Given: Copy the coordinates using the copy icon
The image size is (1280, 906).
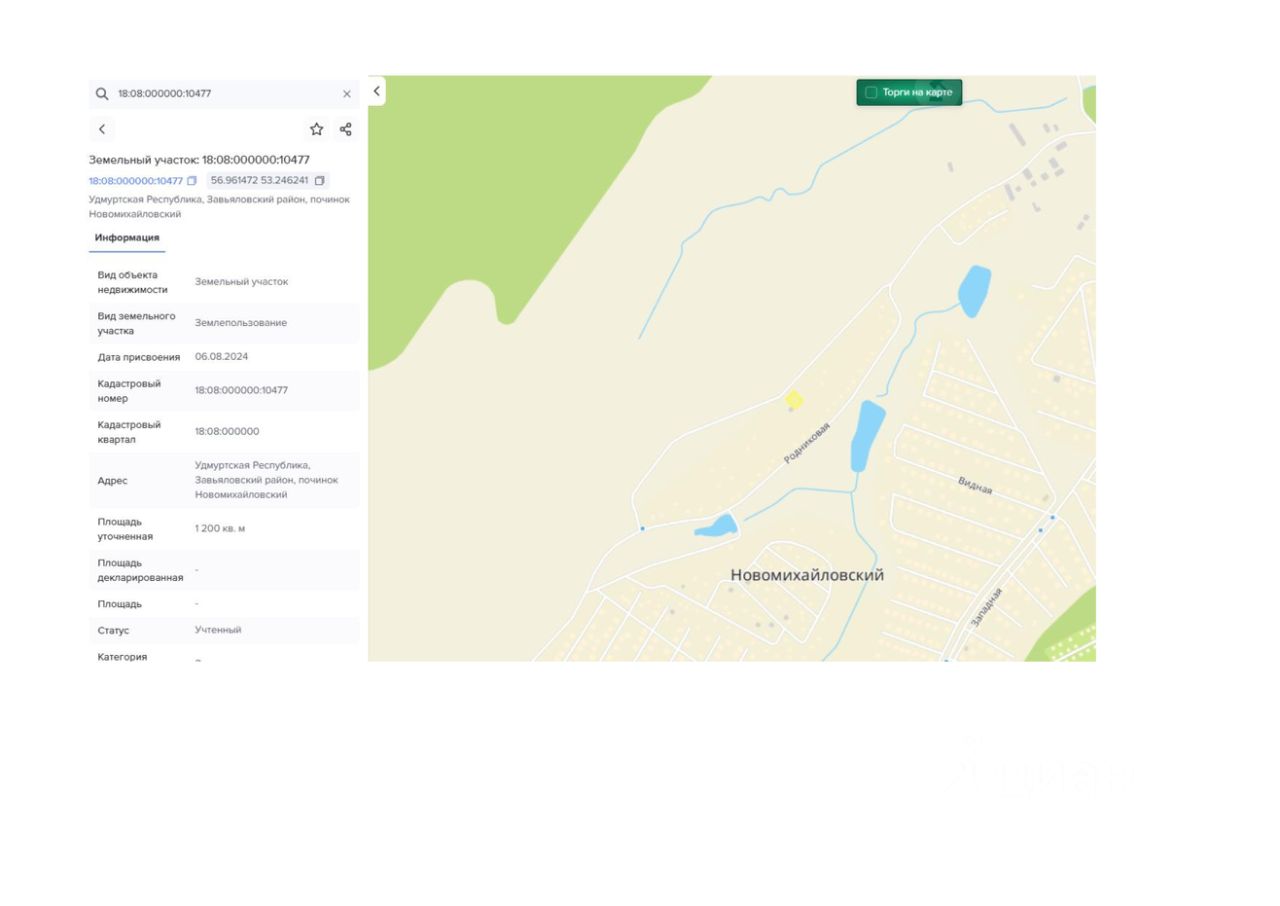Looking at the screenshot, I should (x=320, y=181).
